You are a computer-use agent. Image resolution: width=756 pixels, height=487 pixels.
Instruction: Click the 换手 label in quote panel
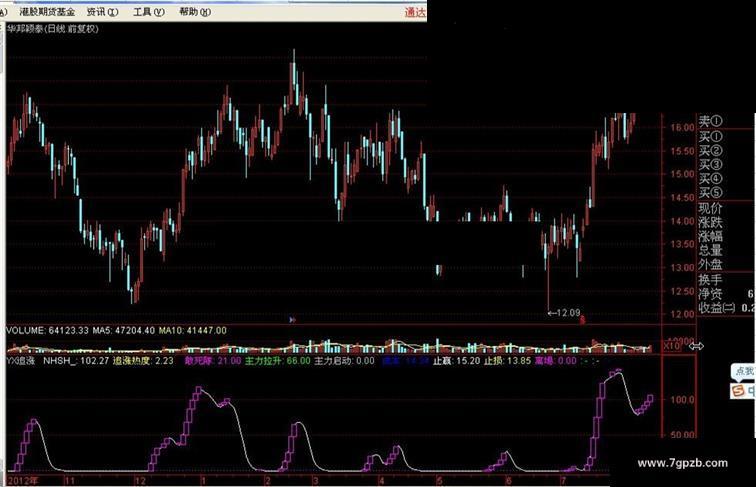[x=711, y=280]
